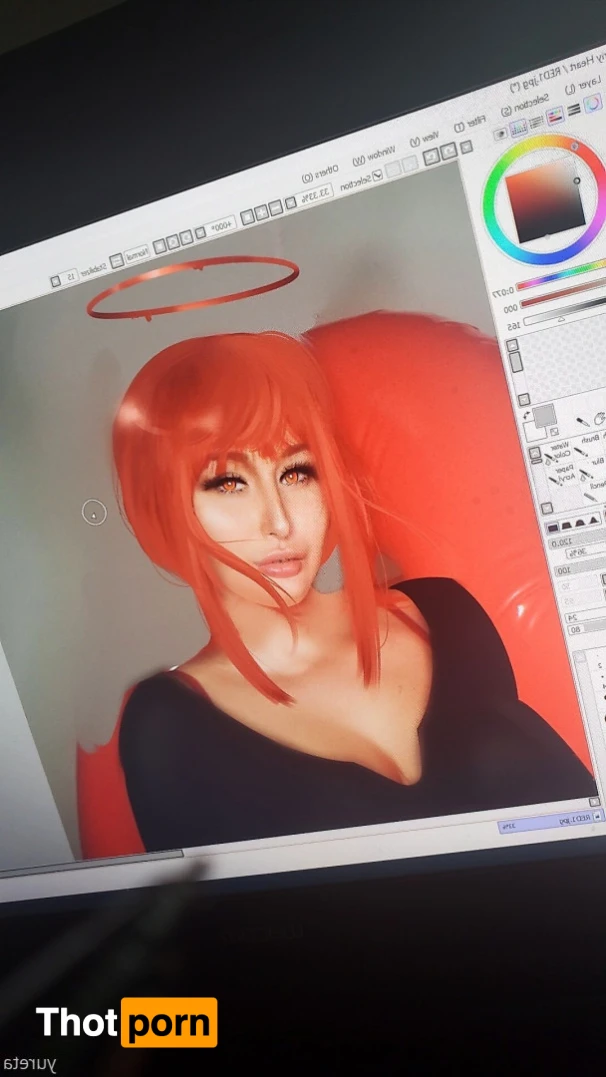Open the rotation angle +000° dropdown
The width and height of the screenshot is (606, 1077).
point(222,226)
